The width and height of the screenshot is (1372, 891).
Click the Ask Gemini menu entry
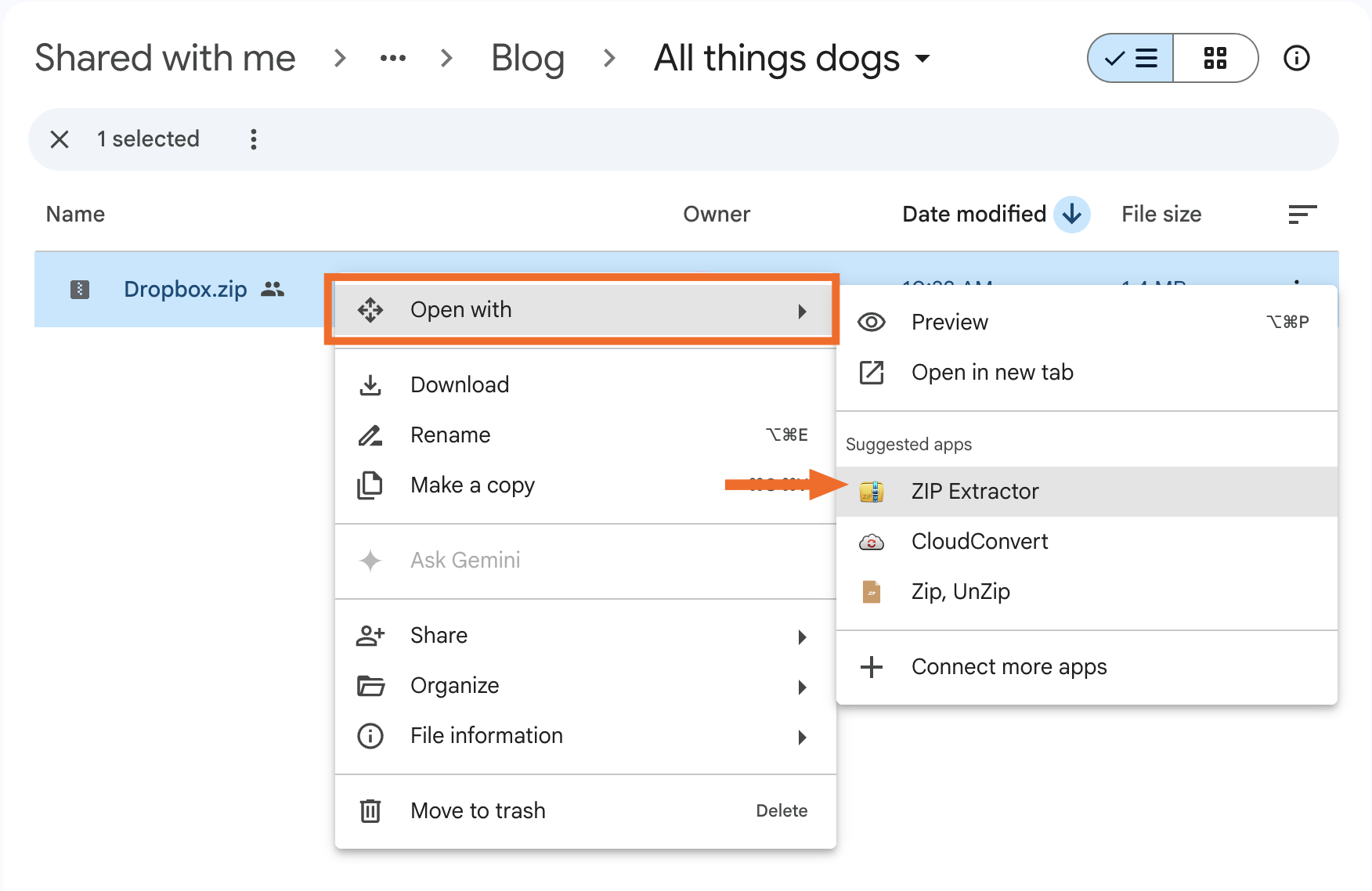pyautogui.click(x=585, y=560)
